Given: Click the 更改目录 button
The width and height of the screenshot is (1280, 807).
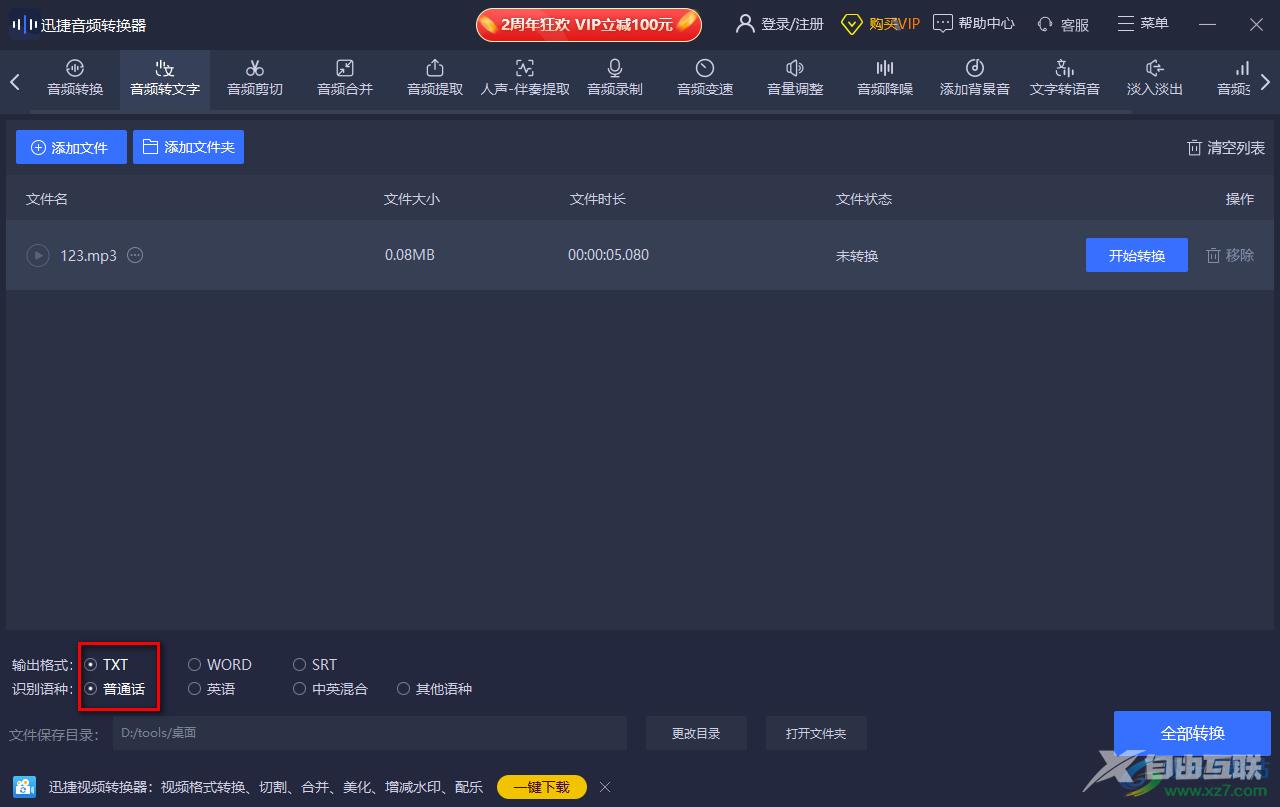Looking at the screenshot, I should coord(696,733).
